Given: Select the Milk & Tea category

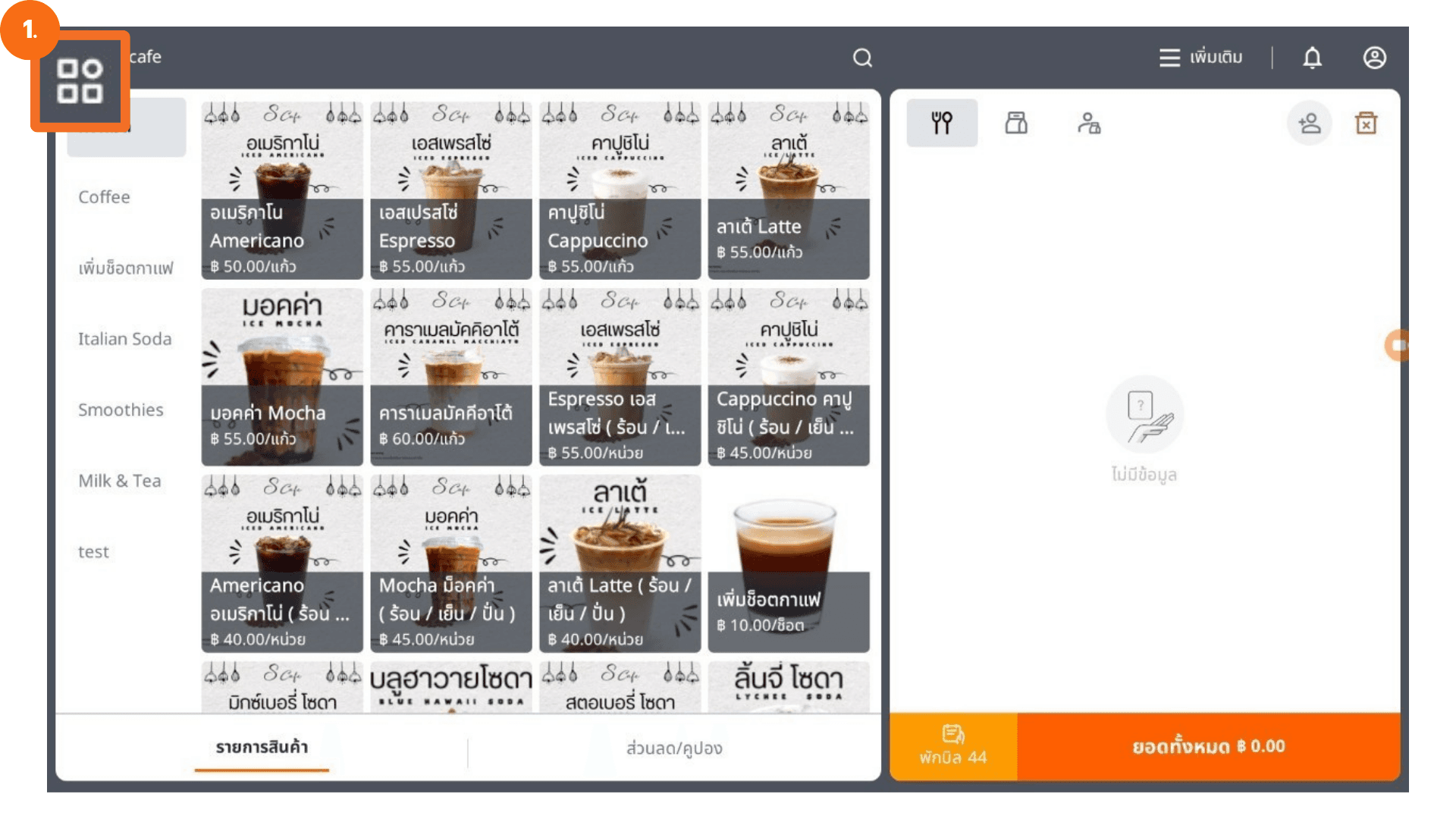Looking at the screenshot, I should (x=120, y=481).
